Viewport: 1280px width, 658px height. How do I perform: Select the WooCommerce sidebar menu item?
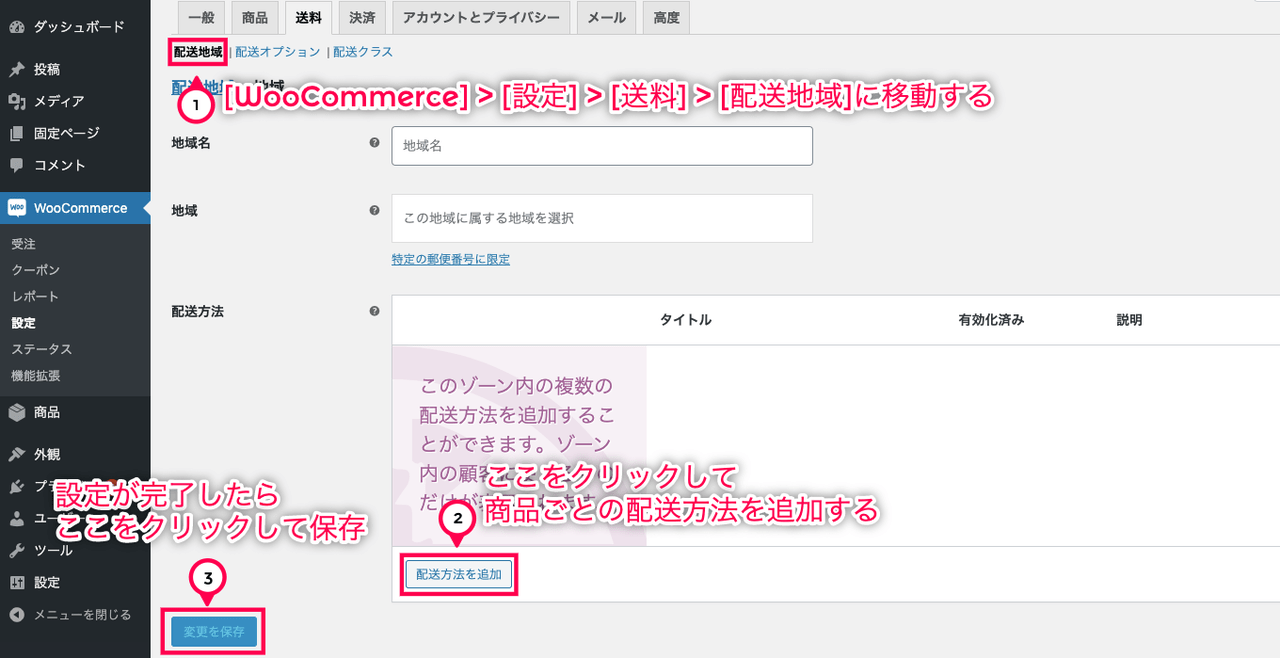click(75, 208)
